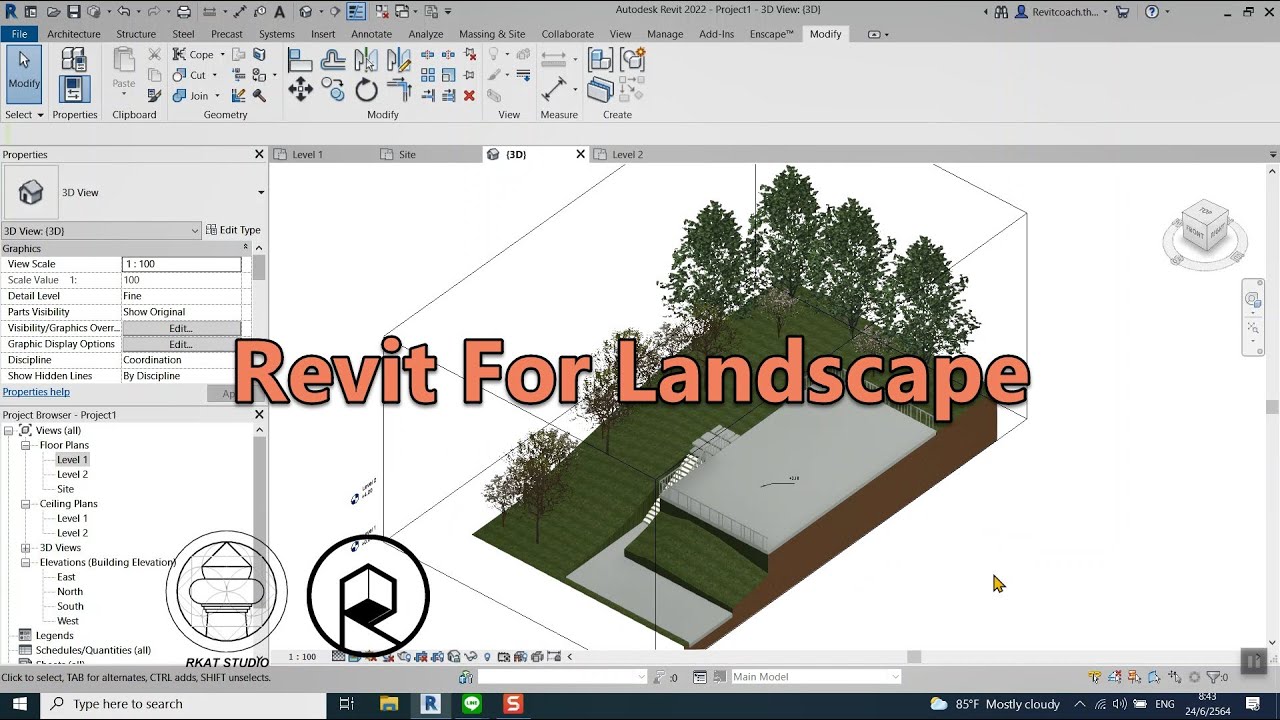Open the File menu
The height and width of the screenshot is (720, 1280).
tap(19, 34)
